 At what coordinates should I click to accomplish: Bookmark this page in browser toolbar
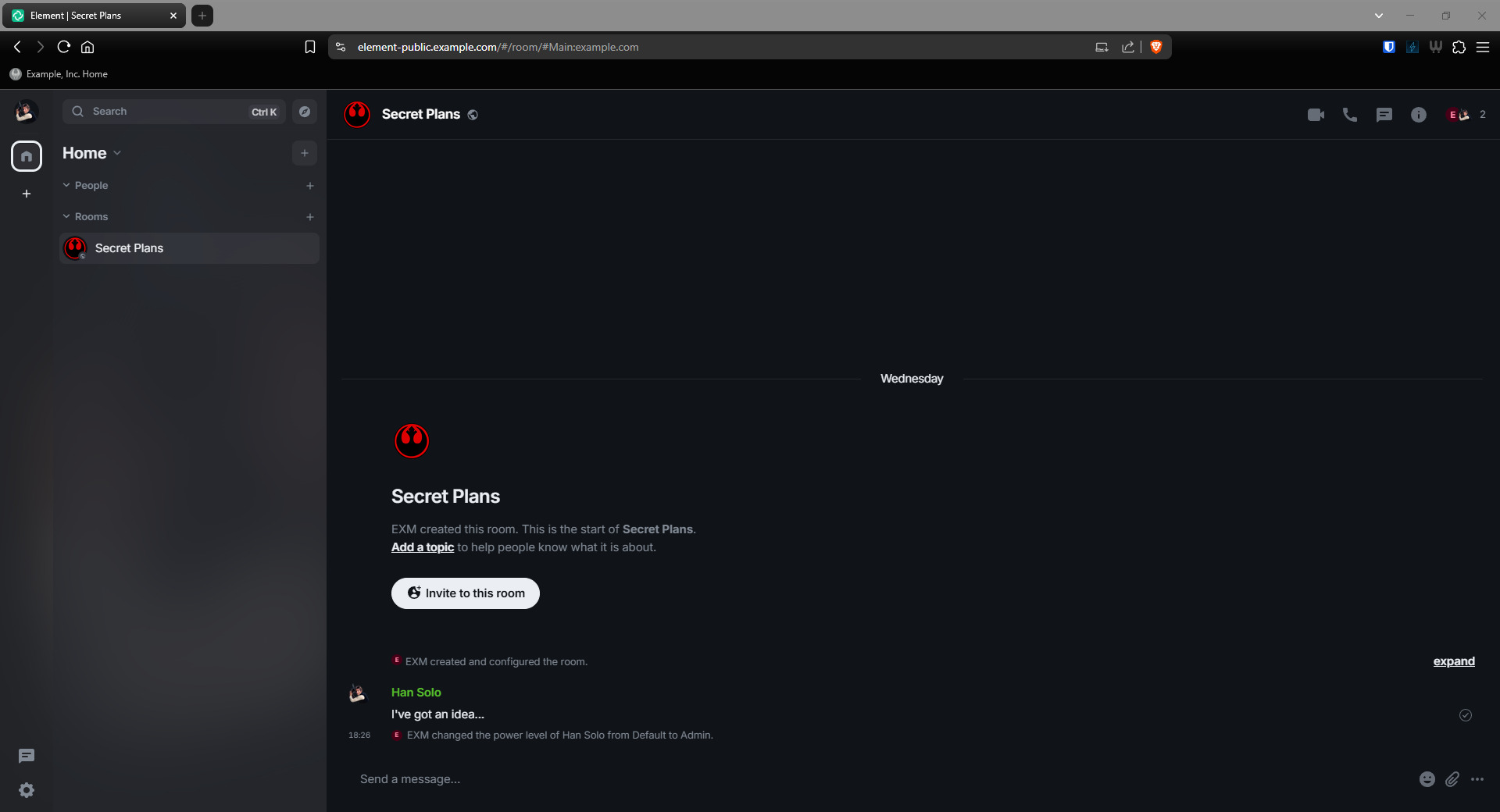tap(310, 47)
